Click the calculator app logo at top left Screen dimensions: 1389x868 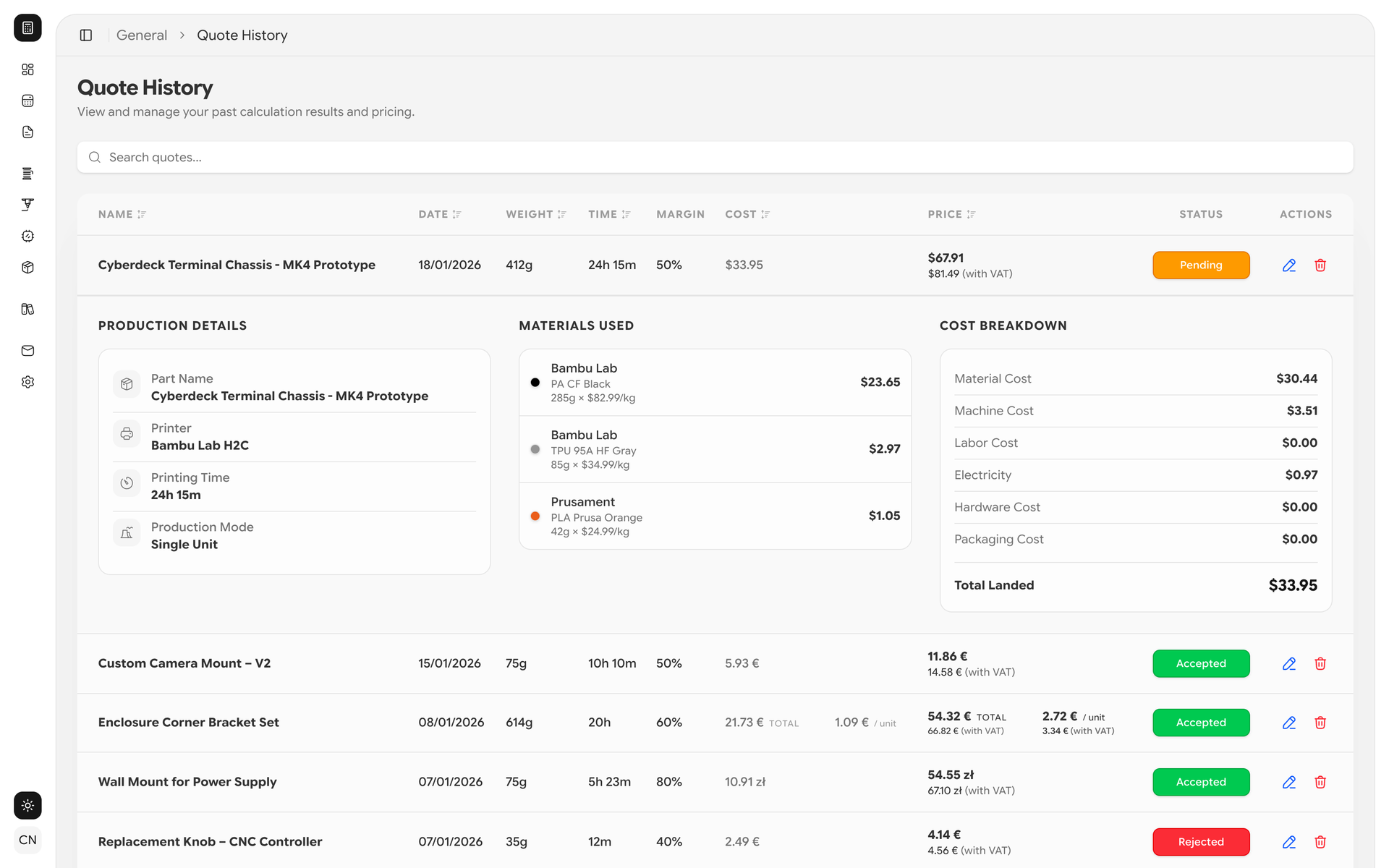tap(27, 27)
